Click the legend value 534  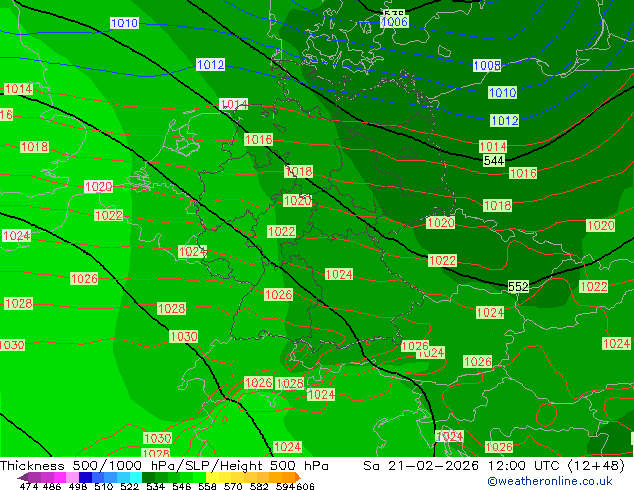tap(155, 486)
